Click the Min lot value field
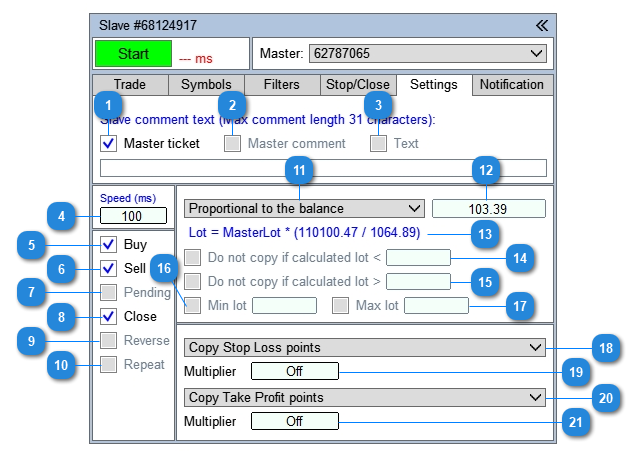Viewport: 641px width, 457px height. click(x=285, y=305)
